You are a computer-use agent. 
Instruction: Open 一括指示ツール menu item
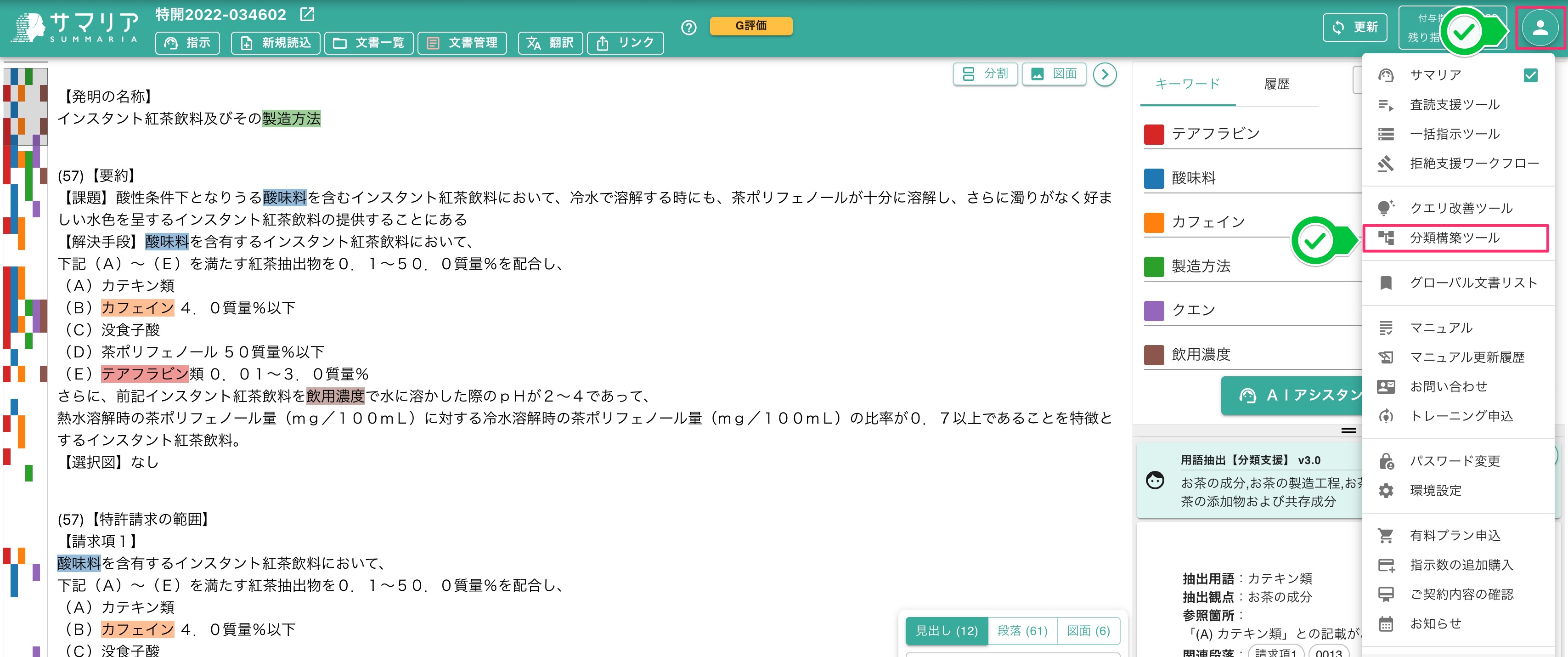[1458, 134]
